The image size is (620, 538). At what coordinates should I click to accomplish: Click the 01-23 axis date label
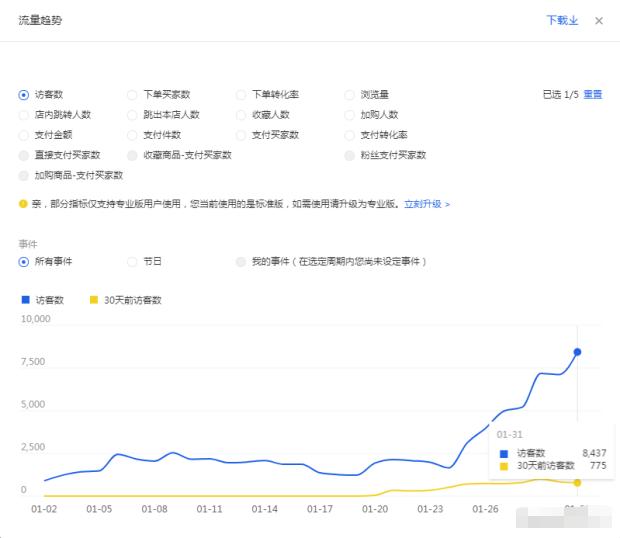pos(430,509)
